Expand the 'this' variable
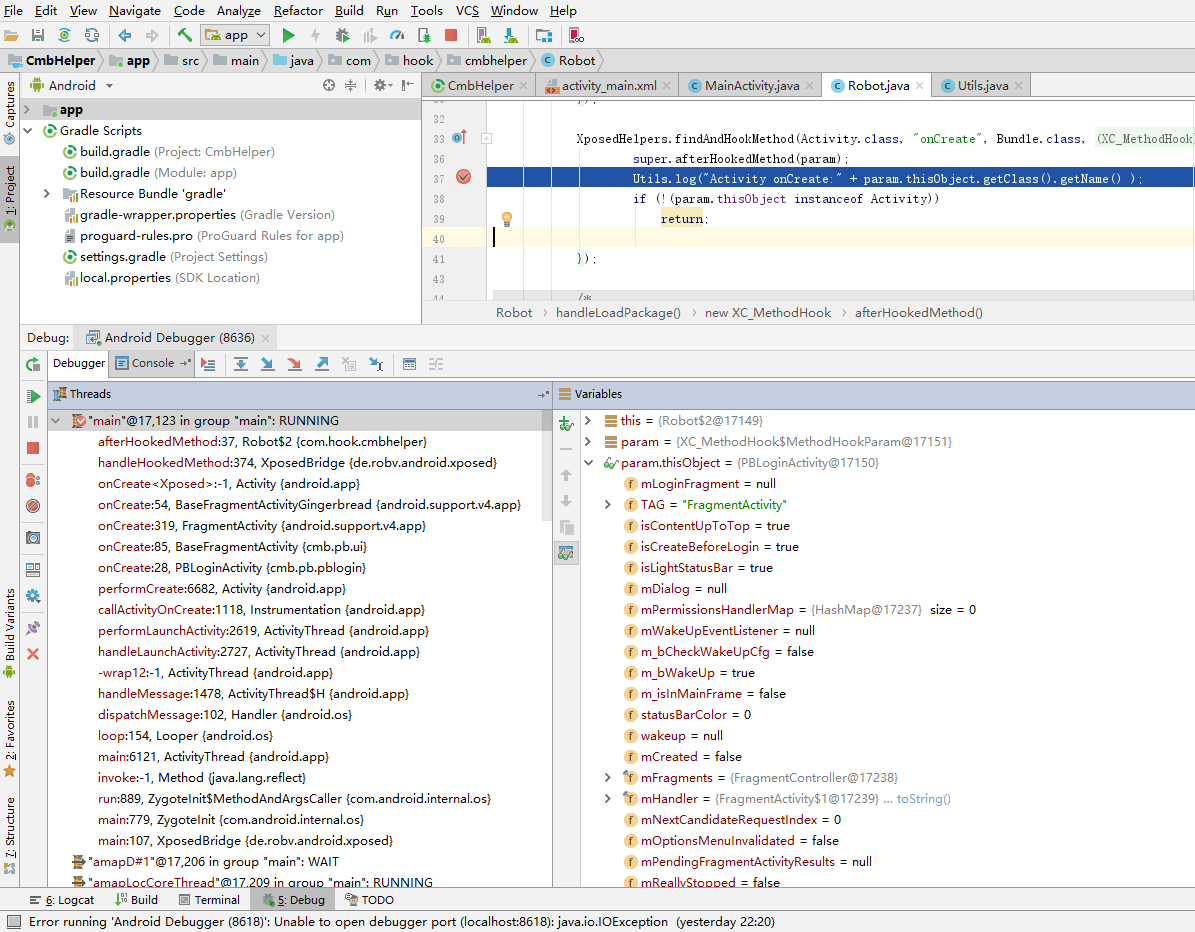 (588, 421)
